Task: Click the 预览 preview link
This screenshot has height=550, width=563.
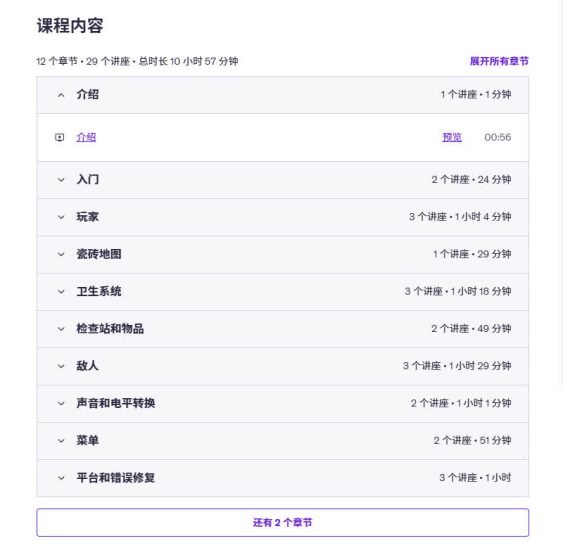Action: tap(452, 137)
